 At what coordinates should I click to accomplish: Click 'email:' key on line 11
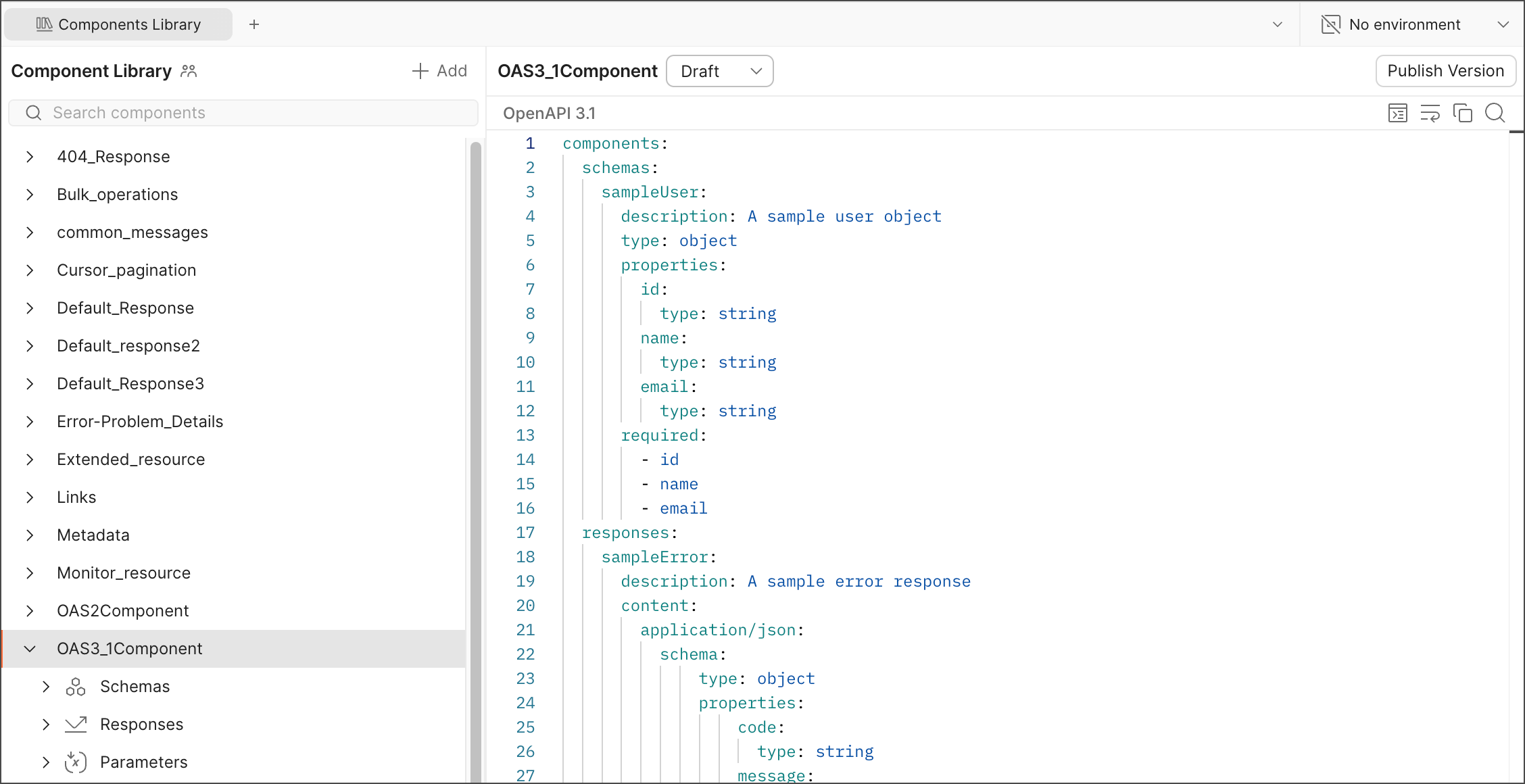click(669, 387)
